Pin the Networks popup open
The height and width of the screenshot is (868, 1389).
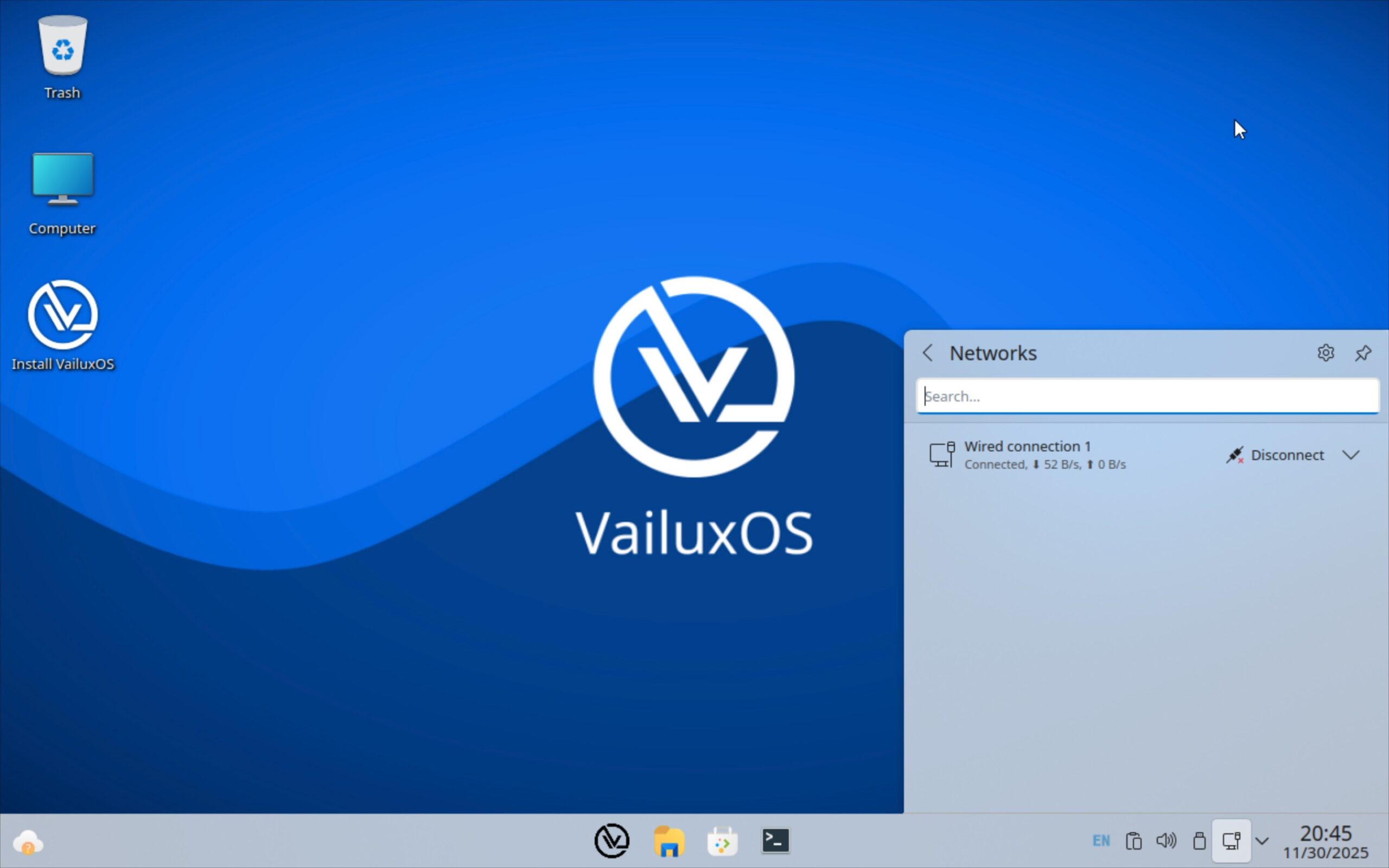point(1363,353)
